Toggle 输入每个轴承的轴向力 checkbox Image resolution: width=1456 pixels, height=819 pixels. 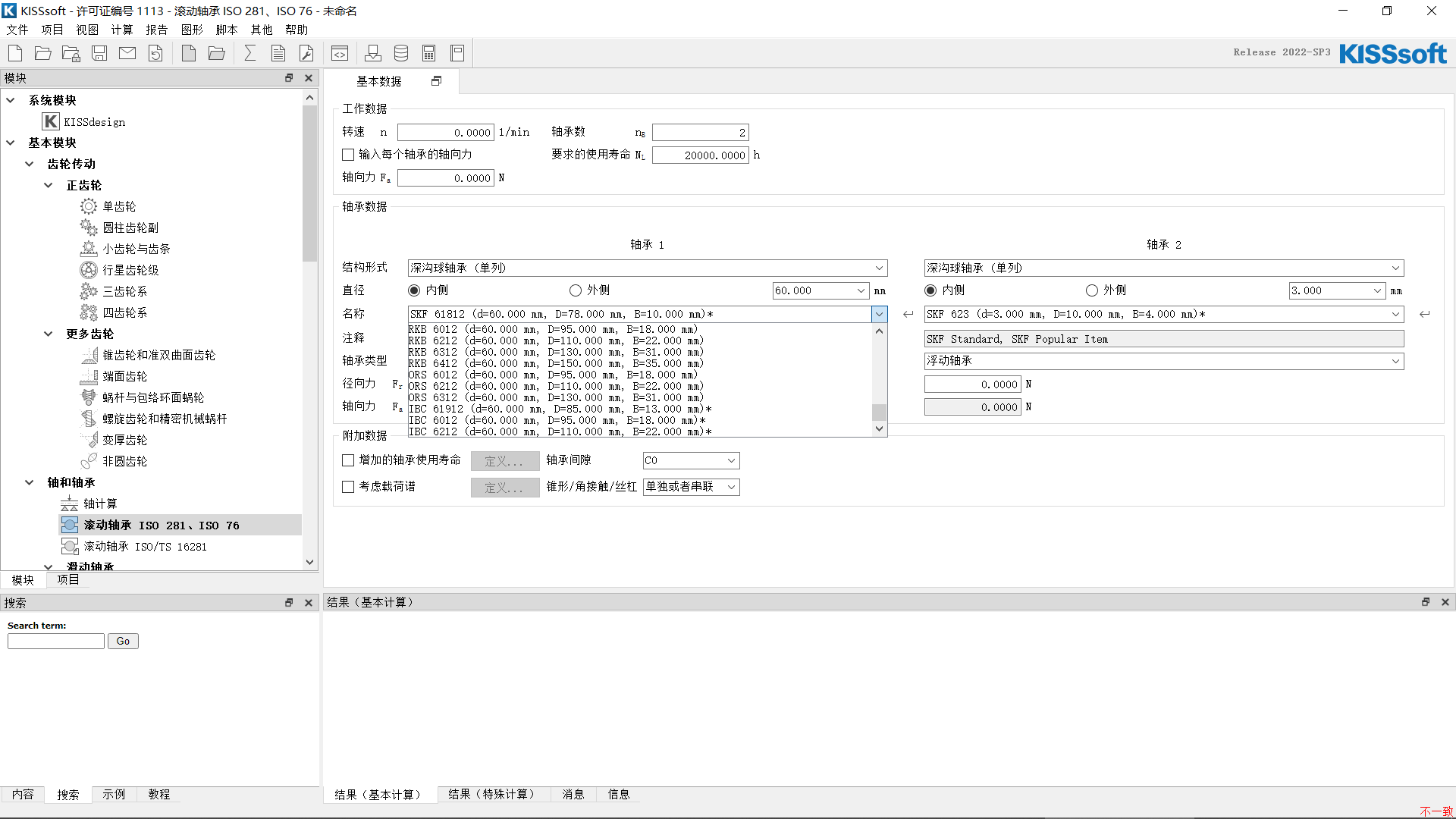tap(348, 155)
